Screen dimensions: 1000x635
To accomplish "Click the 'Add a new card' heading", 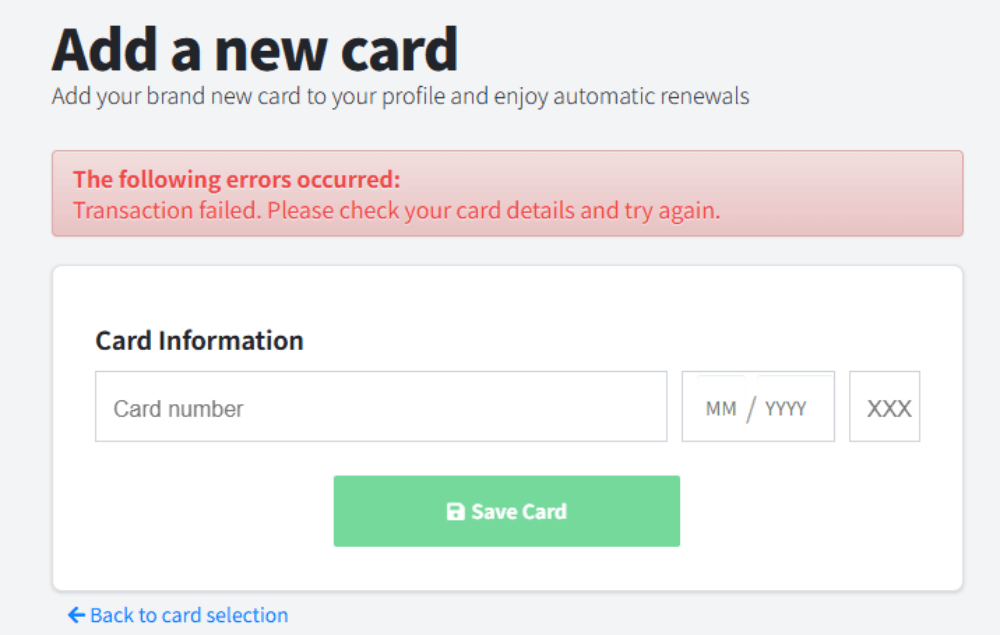I will pyautogui.click(x=254, y=48).
